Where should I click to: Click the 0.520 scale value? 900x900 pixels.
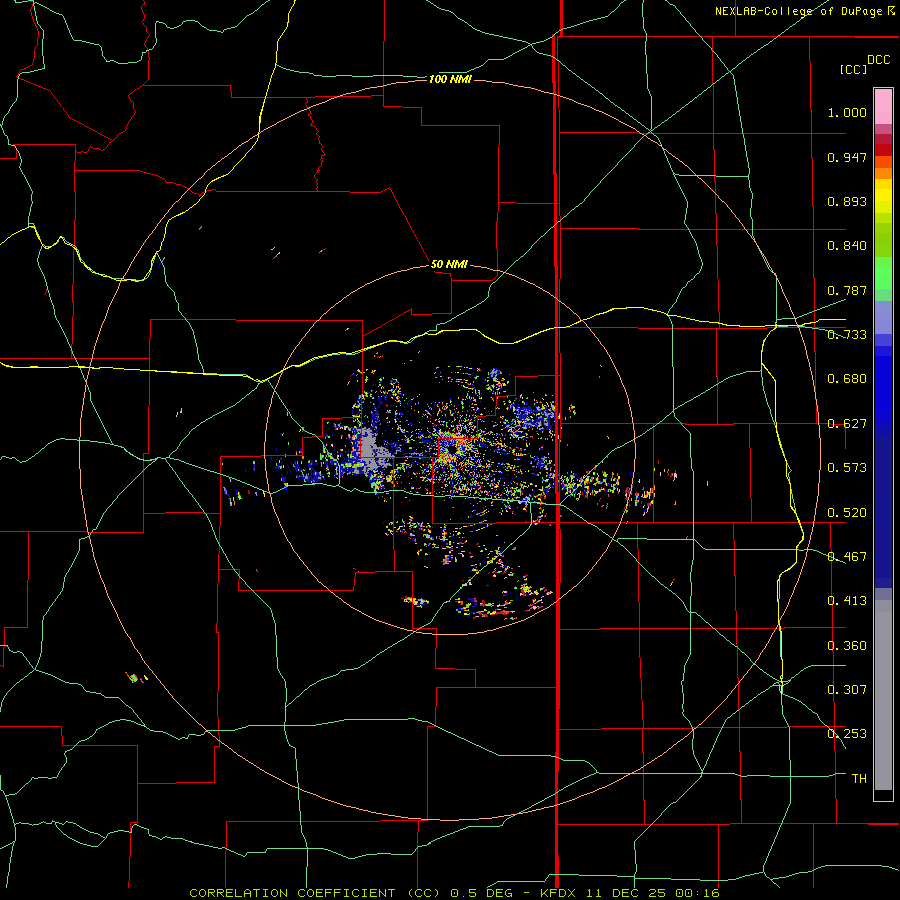[847, 513]
